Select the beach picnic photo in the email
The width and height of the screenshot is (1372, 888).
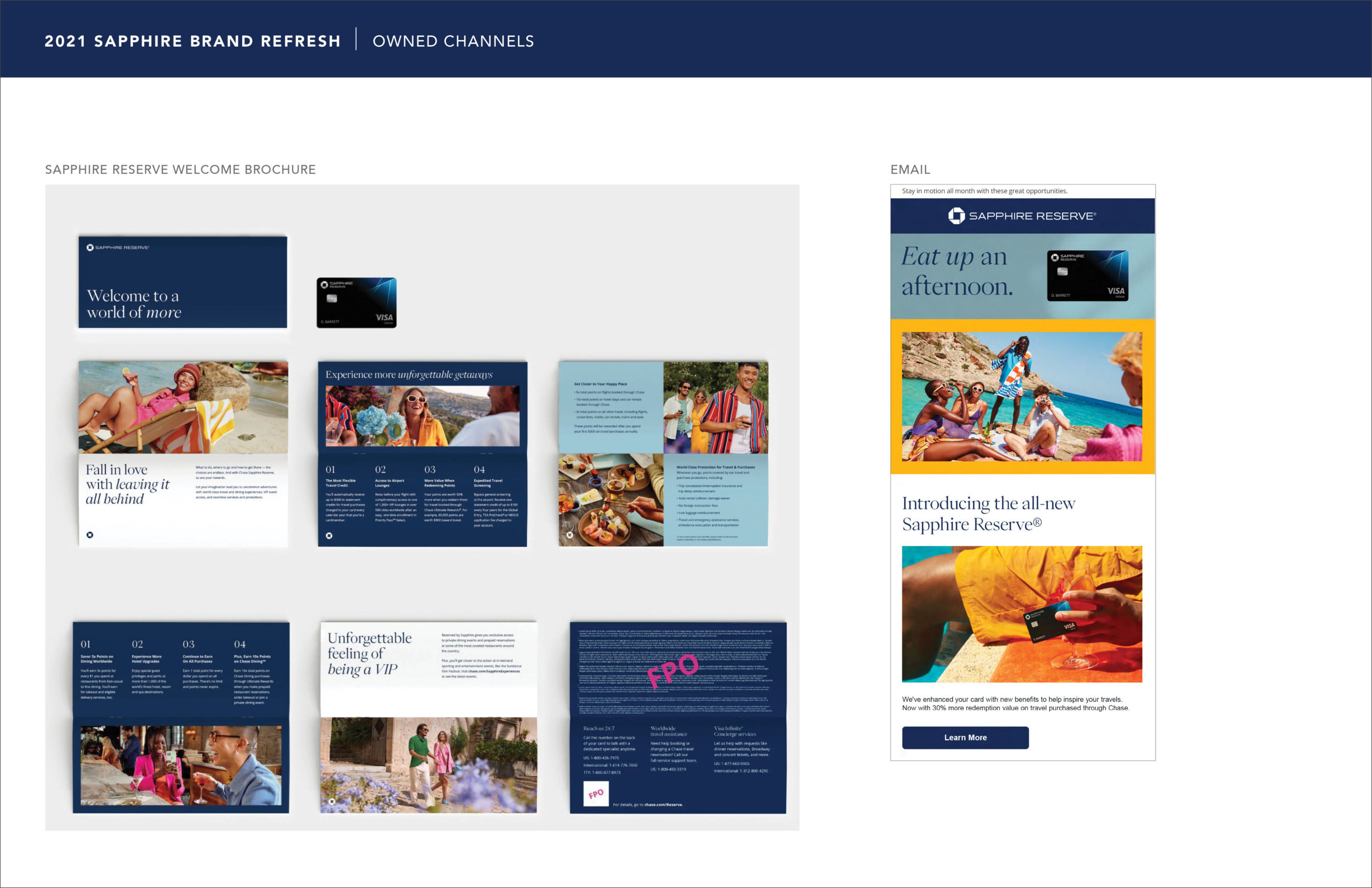pos(1021,396)
